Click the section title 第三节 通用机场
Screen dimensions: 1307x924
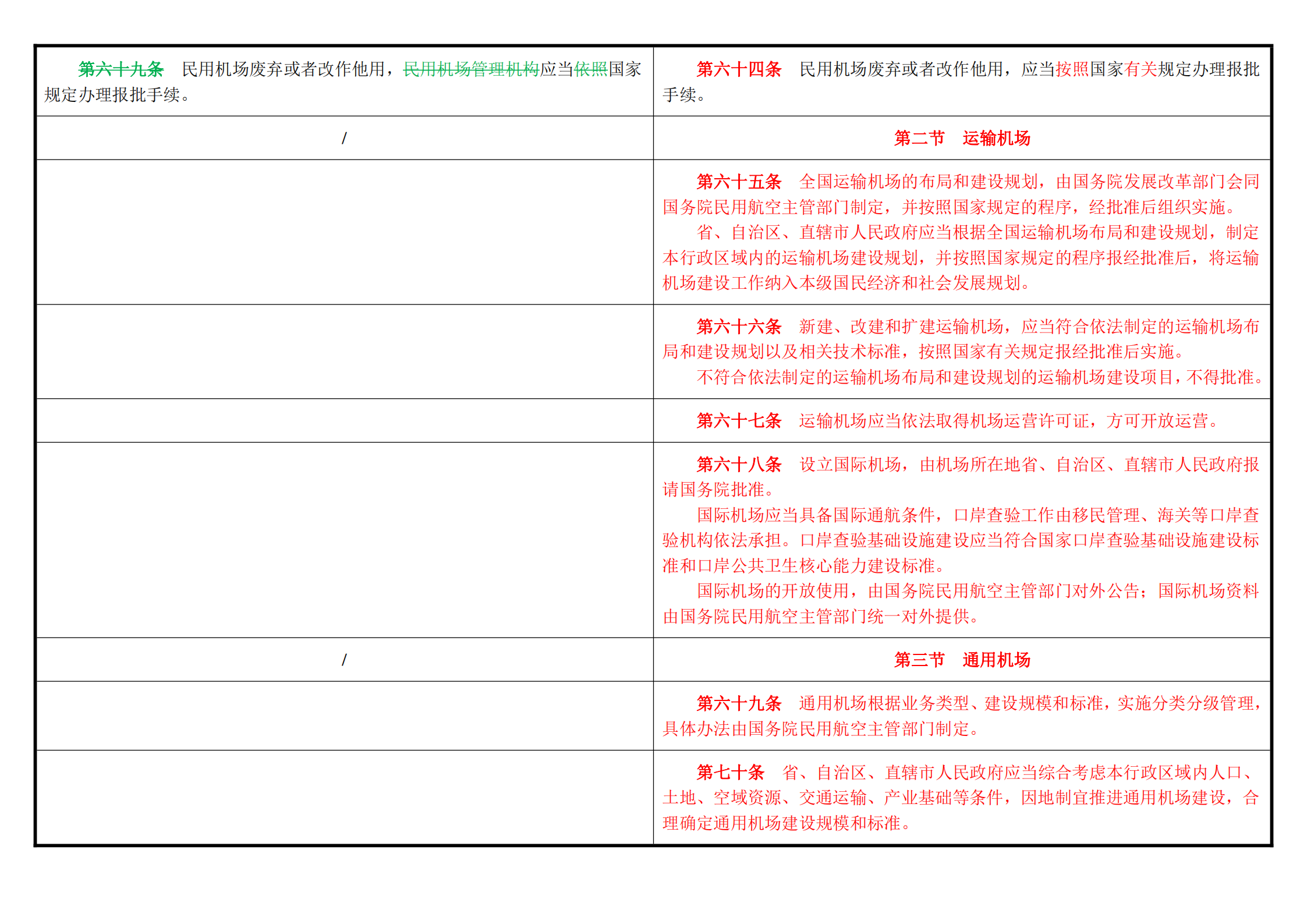[x=962, y=660]
